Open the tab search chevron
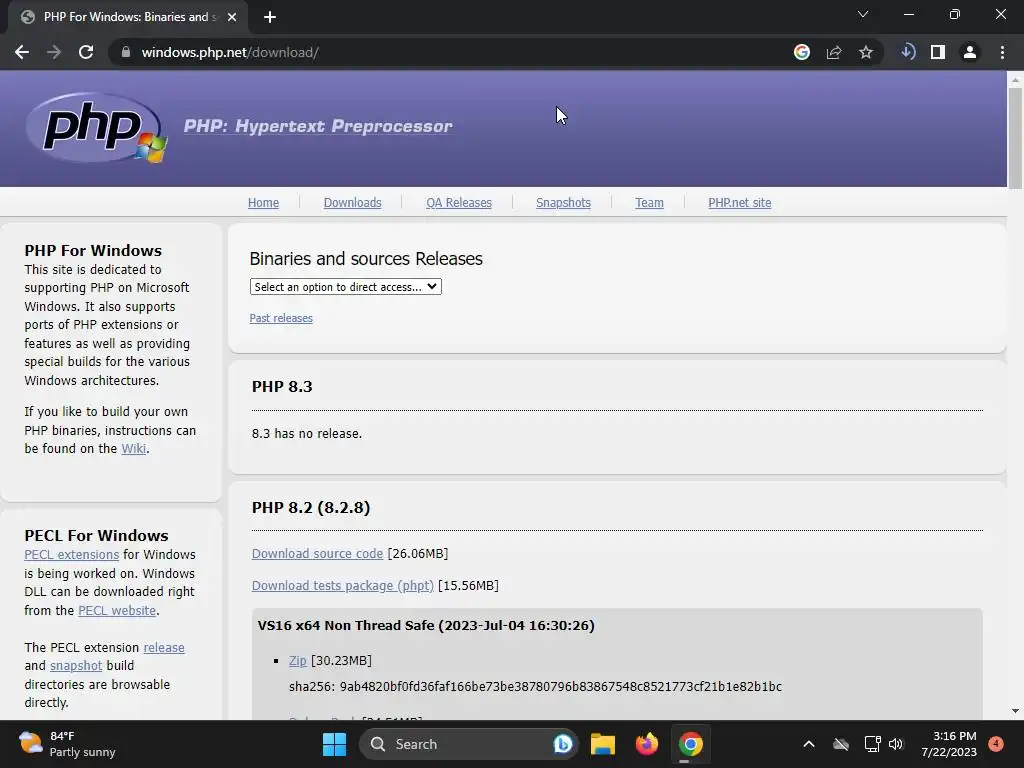Image resolution: width=1024 pixels, height=768 pixels. [863, 14]
